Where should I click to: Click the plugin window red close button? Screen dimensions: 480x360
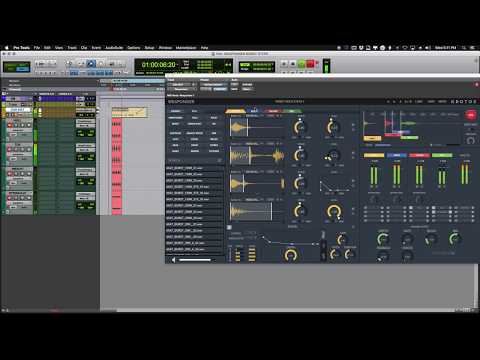[477, 85]
